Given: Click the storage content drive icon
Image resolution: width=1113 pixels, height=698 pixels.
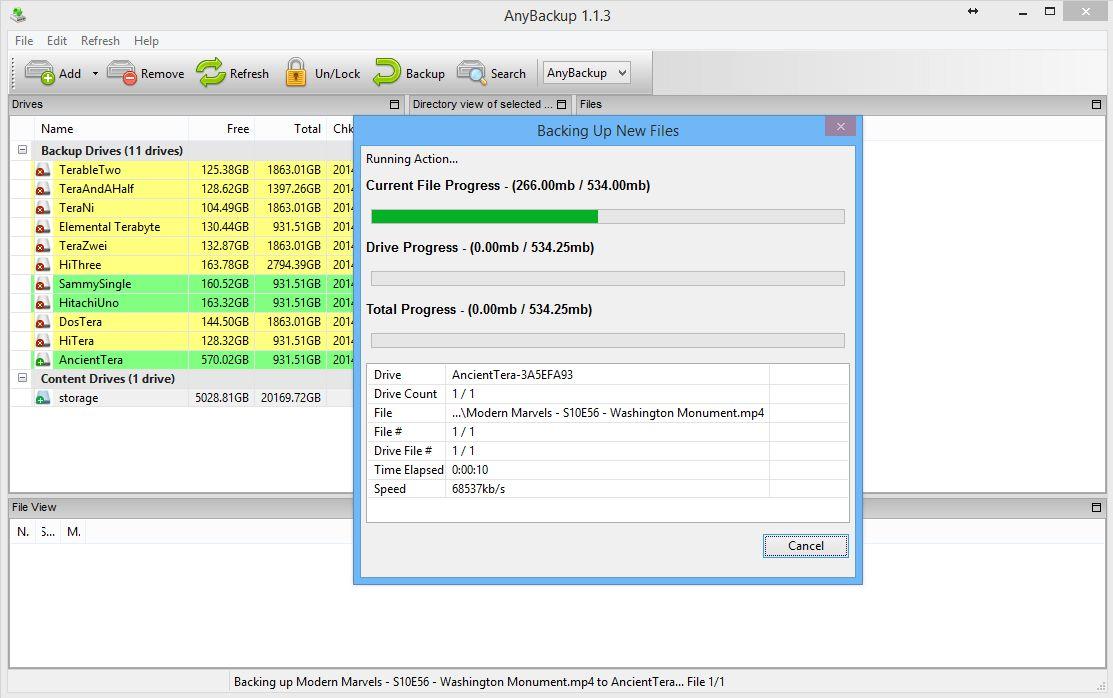Looking at the screenshot, I should point(43,398).
